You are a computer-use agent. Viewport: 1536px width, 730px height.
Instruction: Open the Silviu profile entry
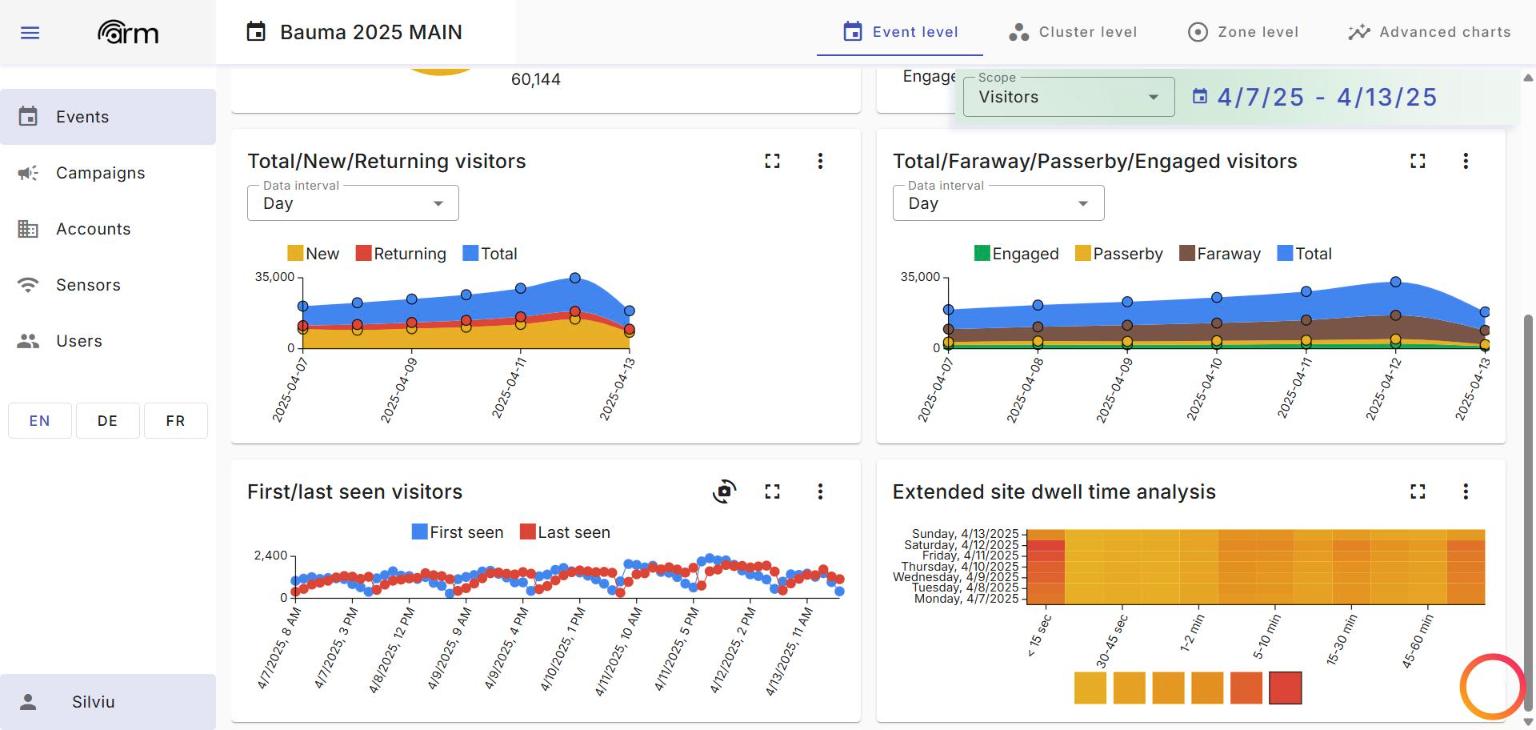coord(108,702)
